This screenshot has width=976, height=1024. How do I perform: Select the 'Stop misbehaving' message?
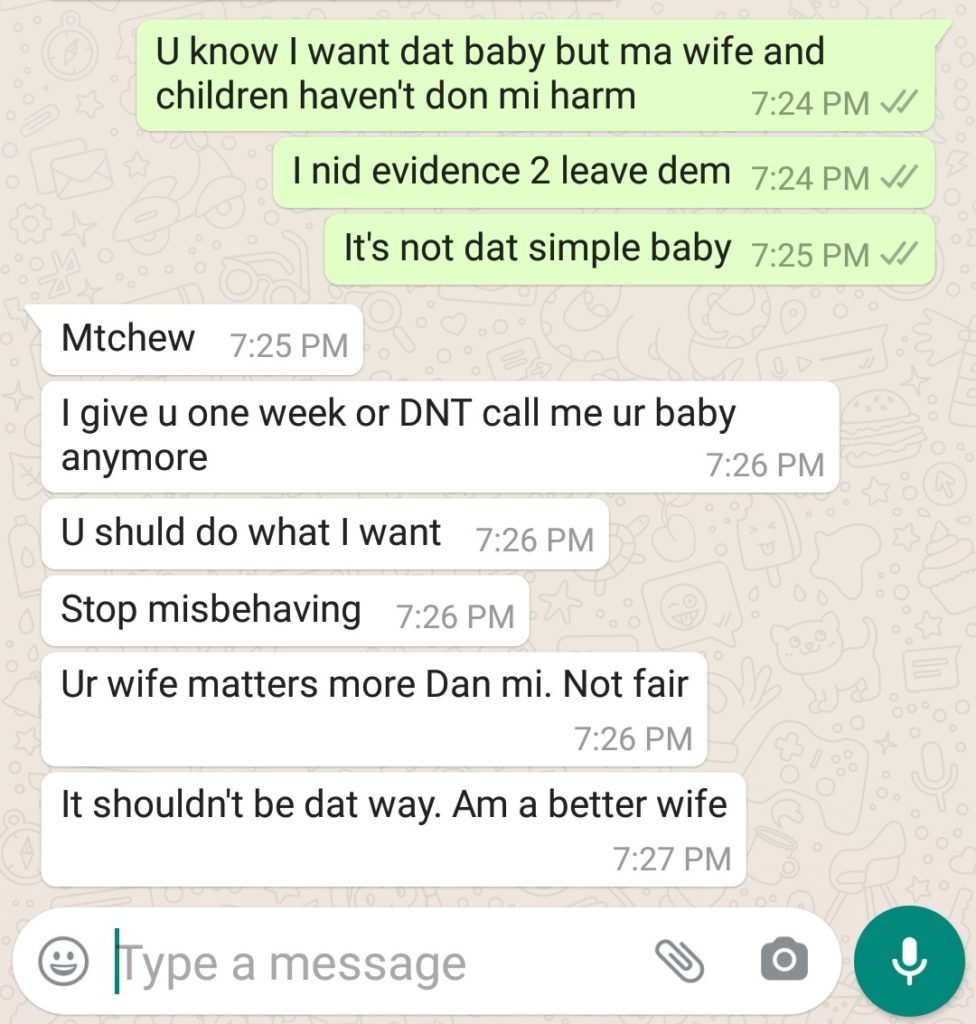[x=285, y=611]
